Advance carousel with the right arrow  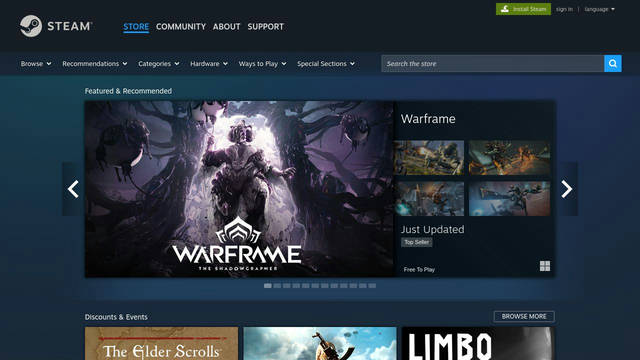(x=567, y=189)
